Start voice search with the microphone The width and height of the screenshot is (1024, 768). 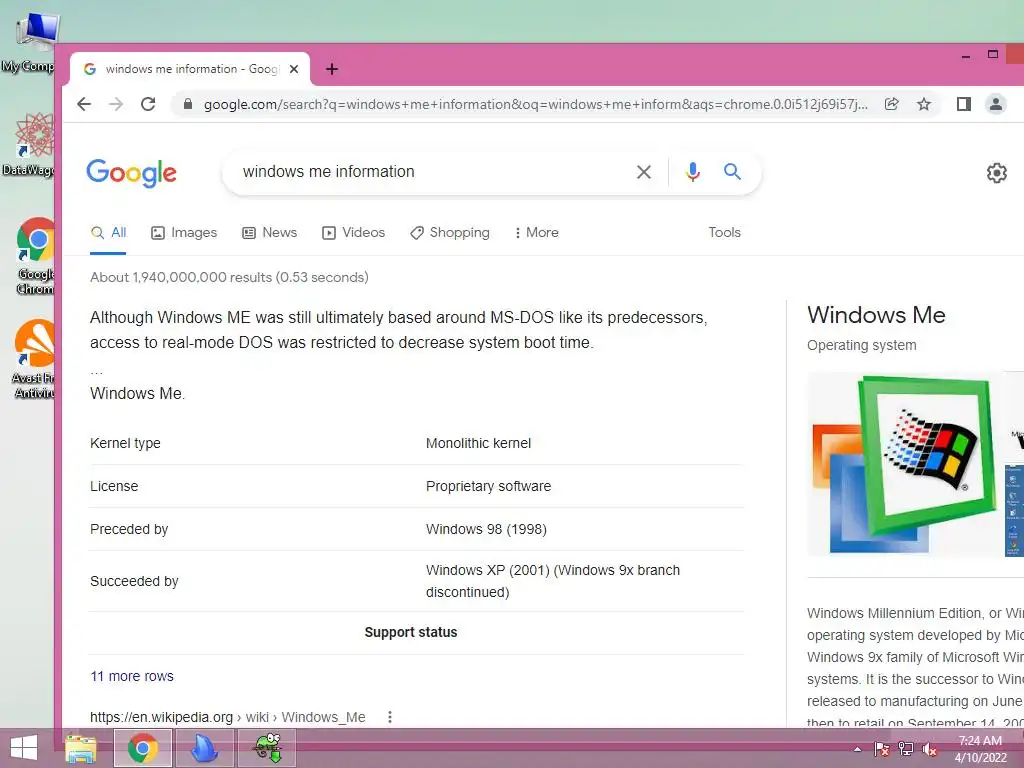tap(693, 172)
